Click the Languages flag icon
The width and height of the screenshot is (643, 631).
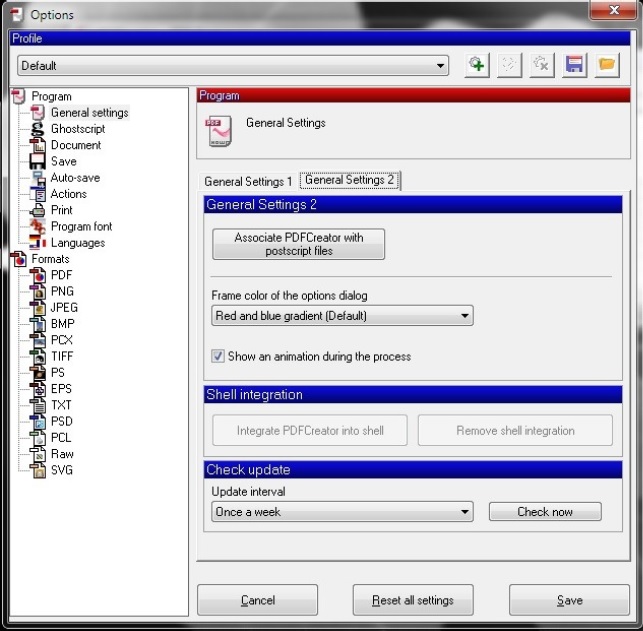(x=37, y=243)
